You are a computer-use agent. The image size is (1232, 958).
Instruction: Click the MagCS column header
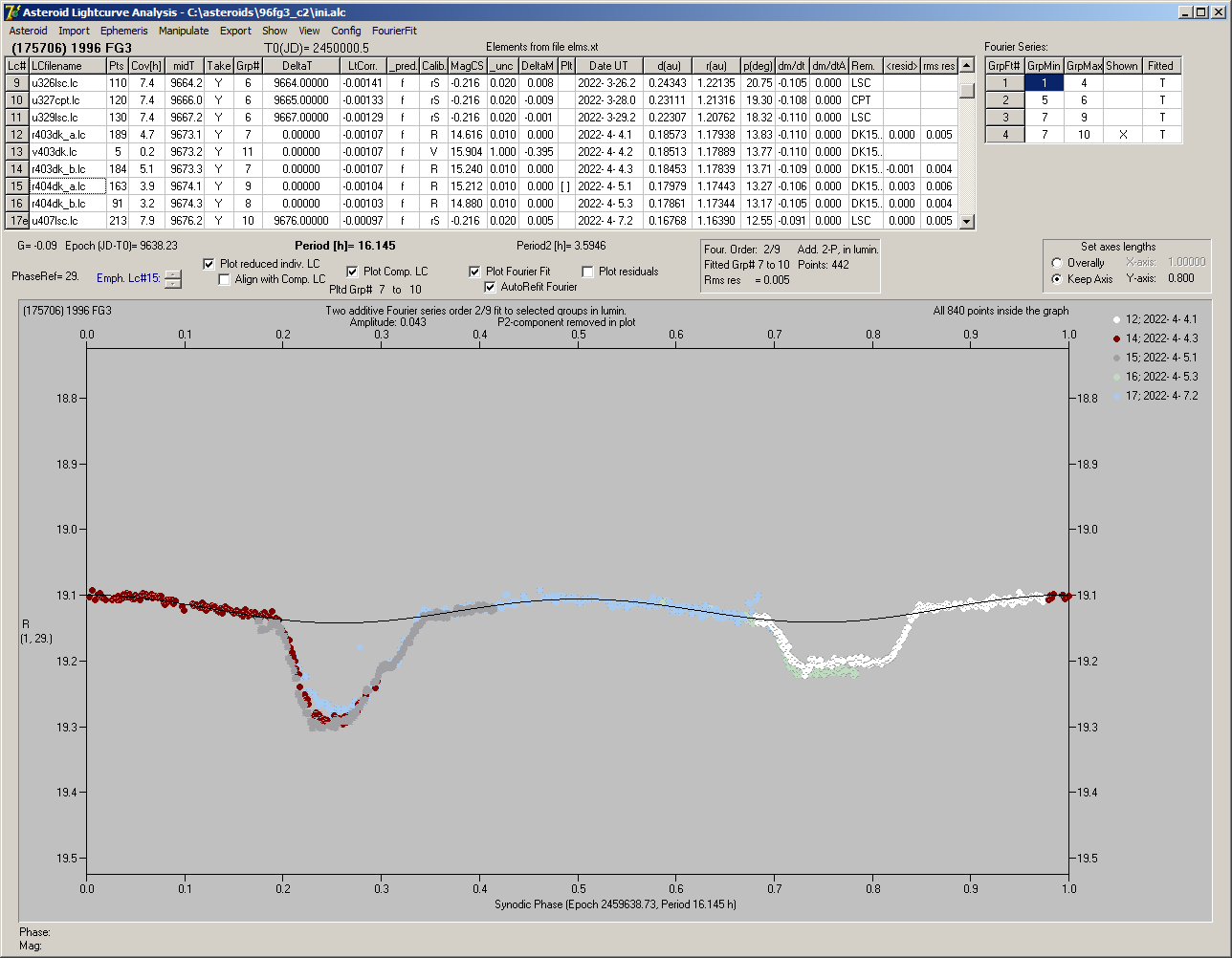tap(467, 66)
